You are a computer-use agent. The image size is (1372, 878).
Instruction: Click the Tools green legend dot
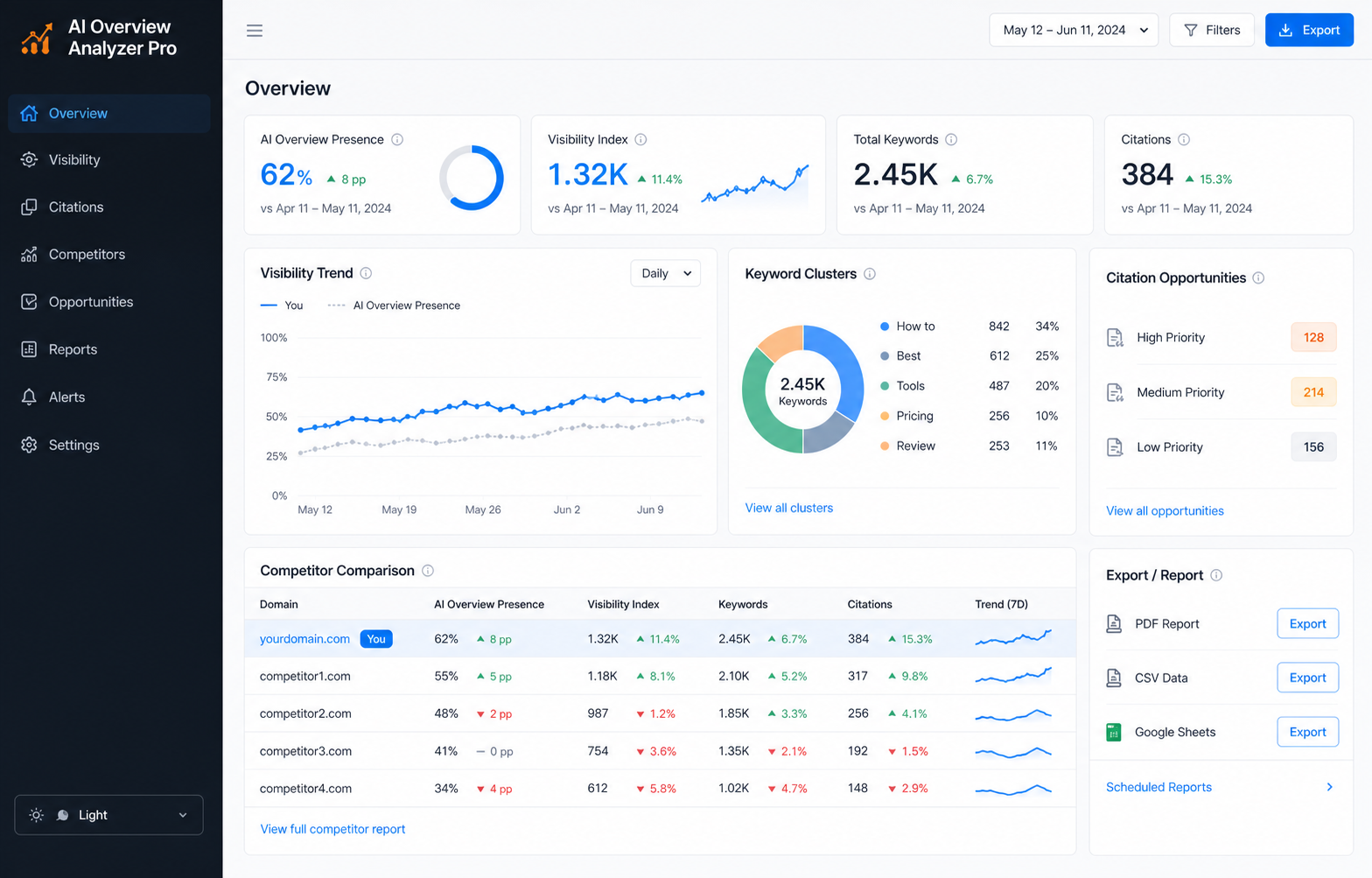point(885,386)
